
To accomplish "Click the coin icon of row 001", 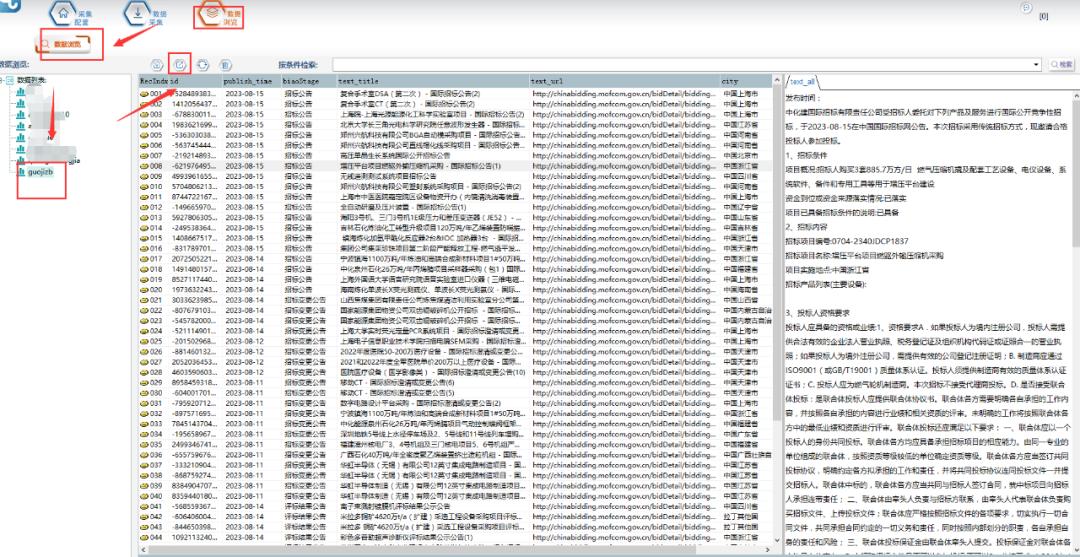I will (x=144, y=93).
